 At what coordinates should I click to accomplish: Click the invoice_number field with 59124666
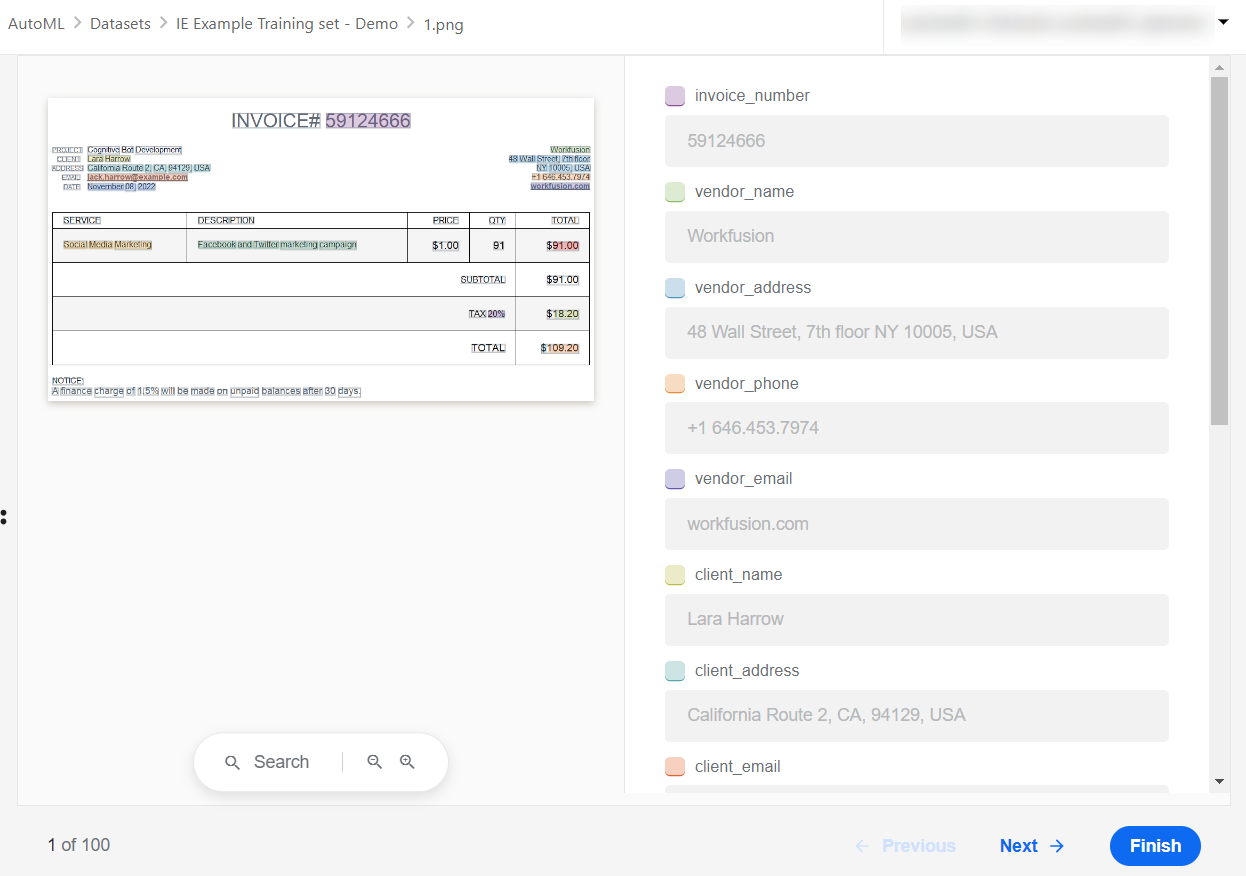tap(917, 141)
